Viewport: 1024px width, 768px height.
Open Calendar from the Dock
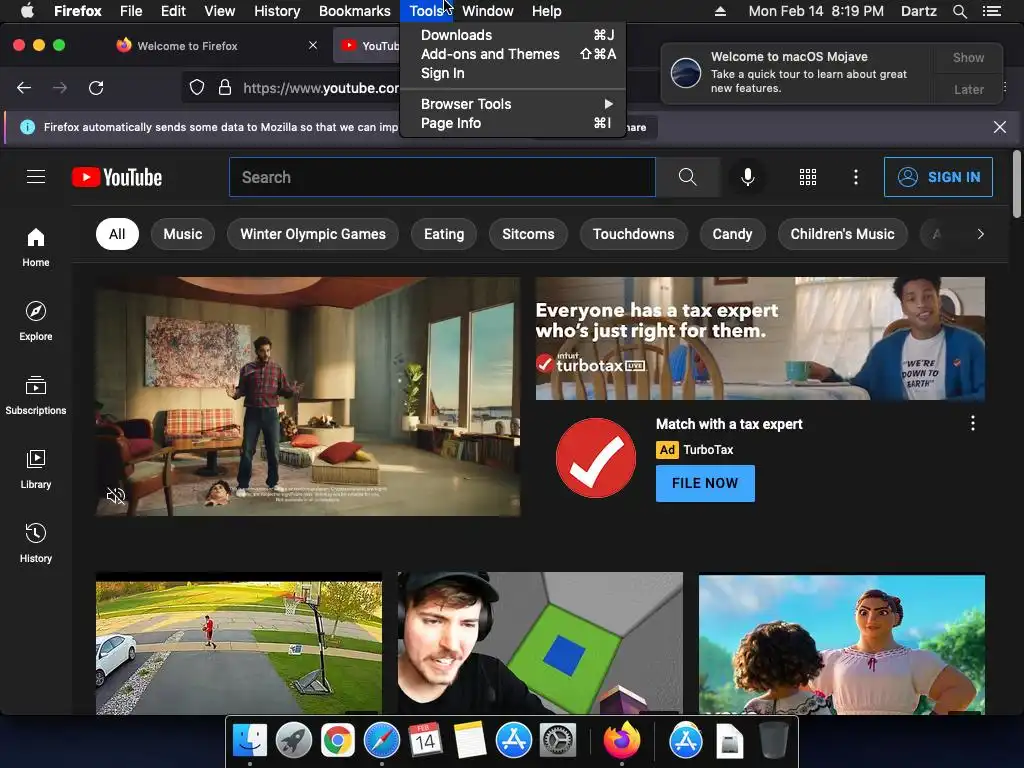point(426,740)
